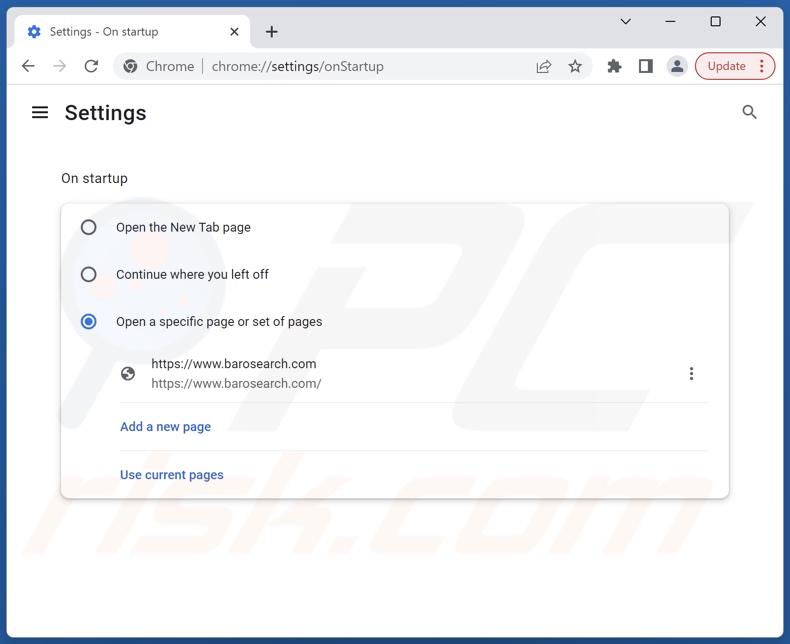
Task: Click the https://www.barosearch.com/ URL text
Action: tap(236, 383)
